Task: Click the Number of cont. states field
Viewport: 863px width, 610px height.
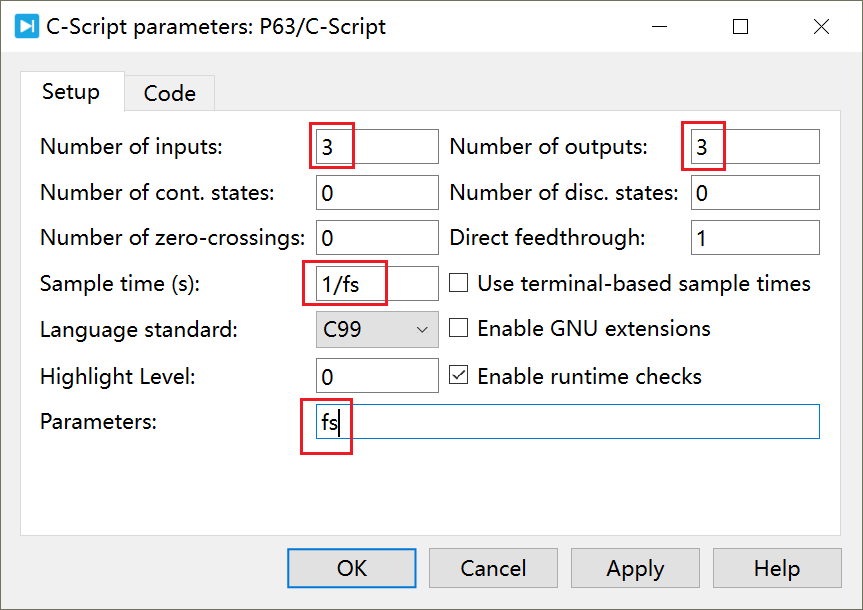Action: [x=376, y=192]
